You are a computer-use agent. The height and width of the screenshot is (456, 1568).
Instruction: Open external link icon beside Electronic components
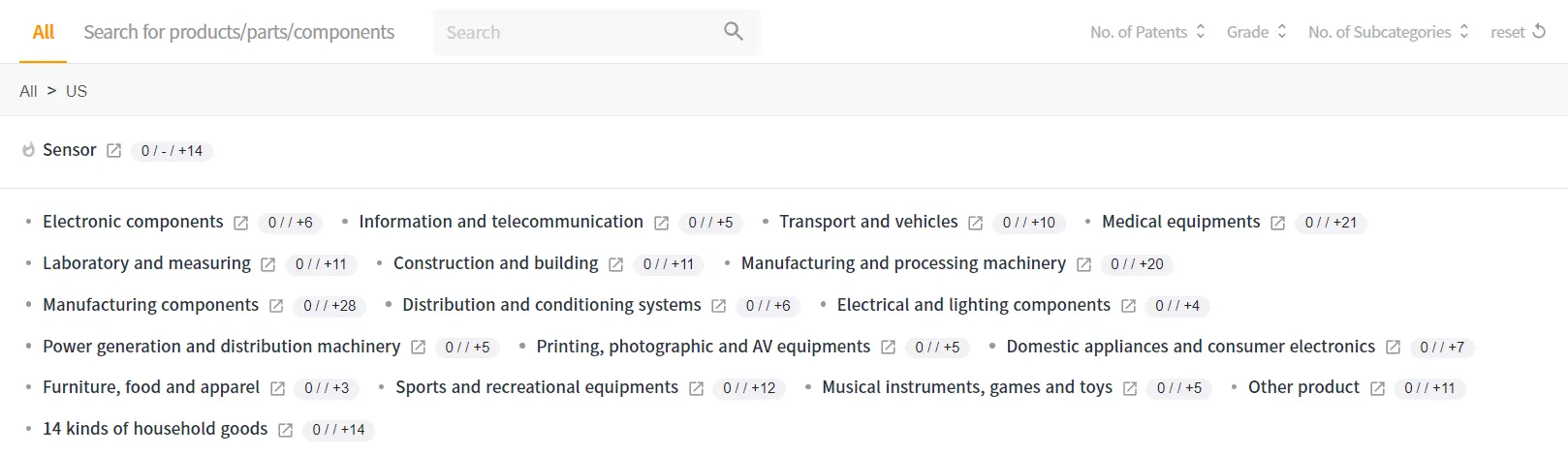(241, 223)
